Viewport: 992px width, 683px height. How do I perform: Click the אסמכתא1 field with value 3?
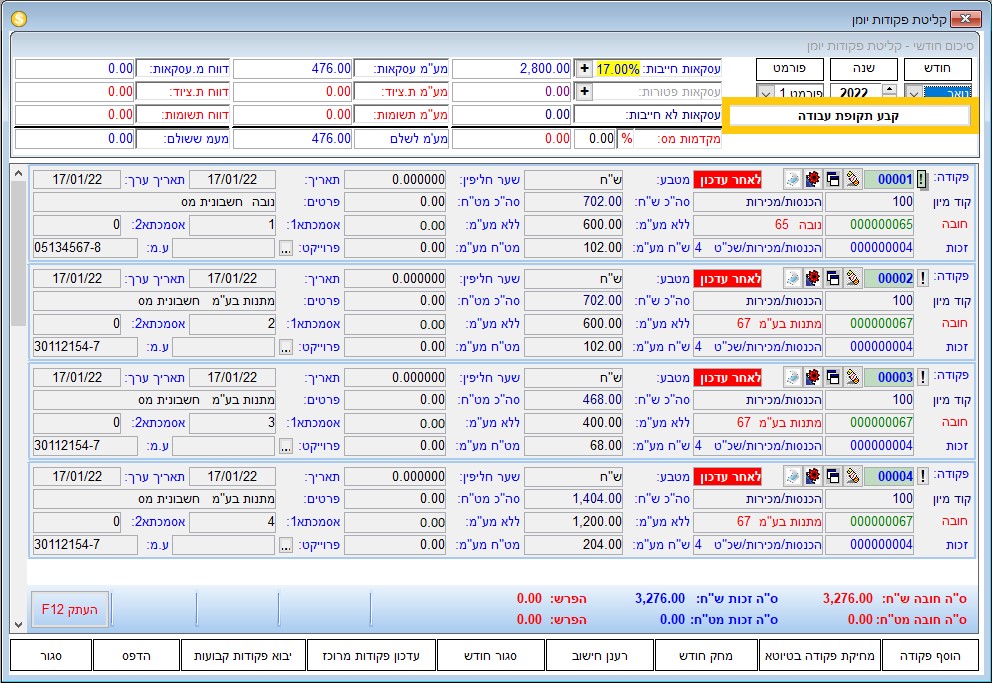[x=233, y=422]
